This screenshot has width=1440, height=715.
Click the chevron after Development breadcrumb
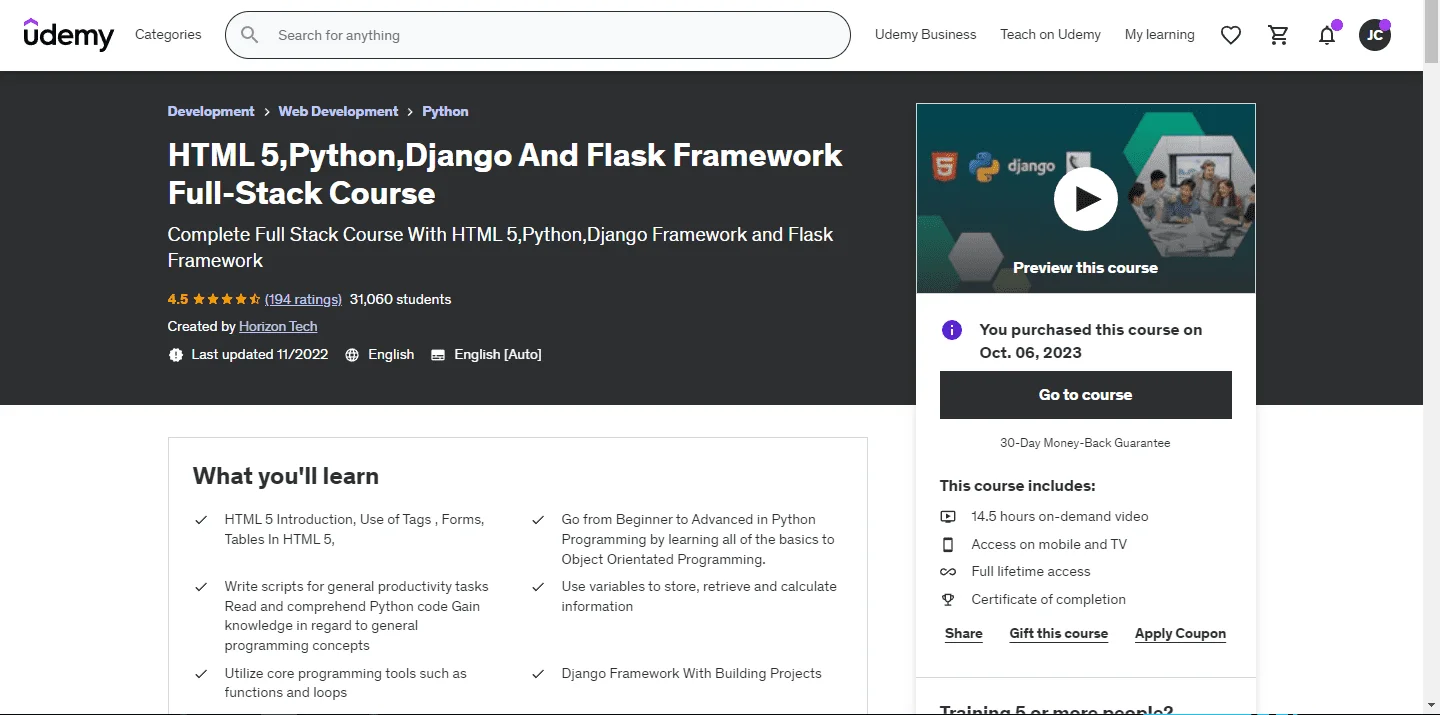point(267,112)
